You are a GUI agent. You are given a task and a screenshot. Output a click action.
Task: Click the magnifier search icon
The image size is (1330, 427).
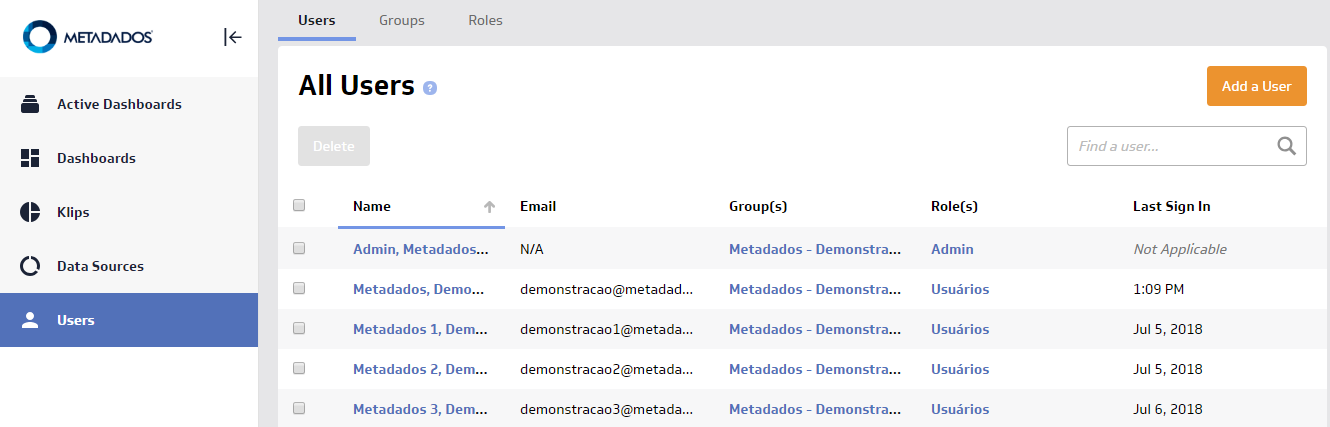click(x=1287, y=146)
